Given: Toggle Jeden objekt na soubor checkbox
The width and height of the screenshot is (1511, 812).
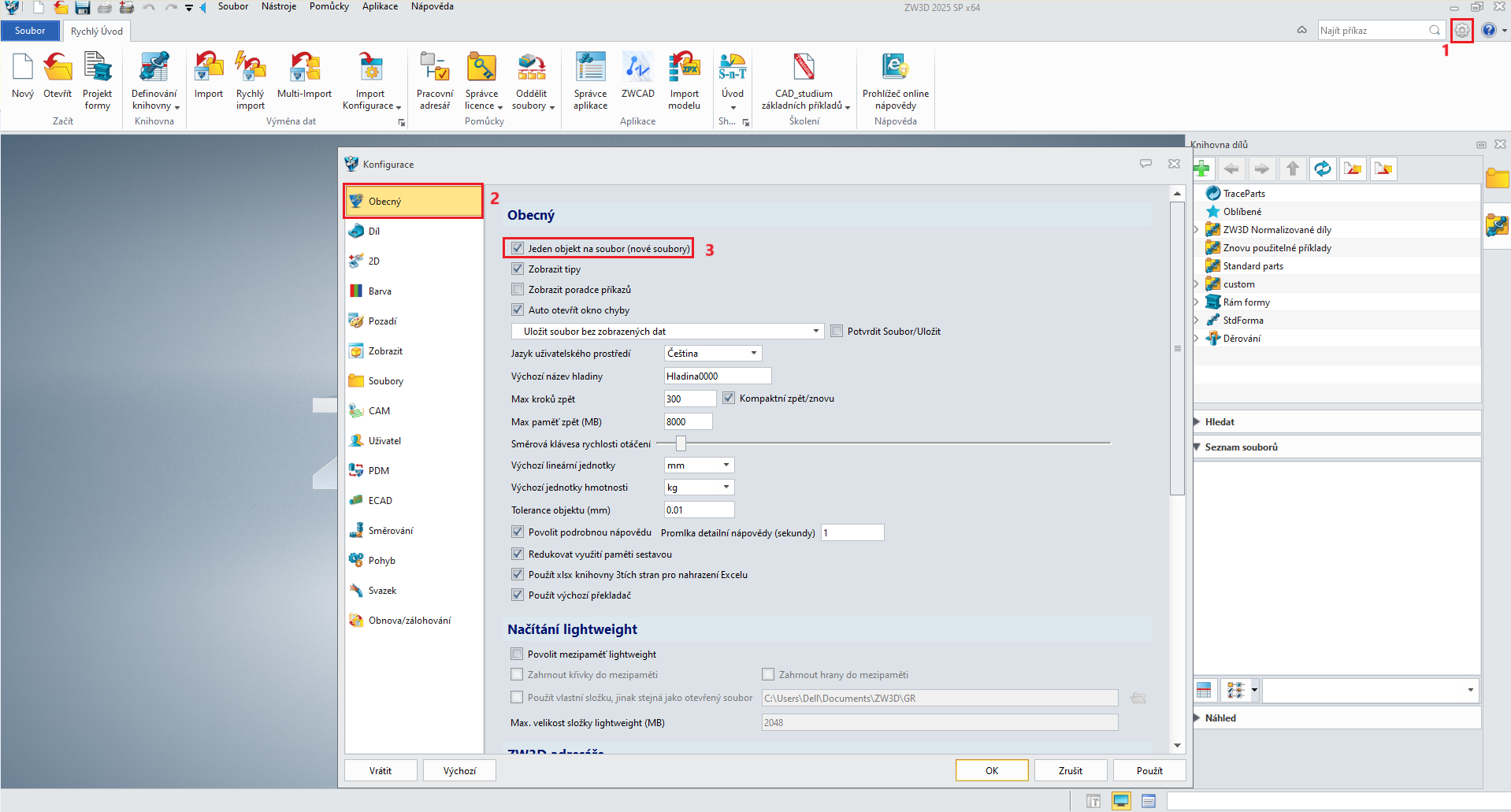Looking at the screenshot, I should [518, 248].
